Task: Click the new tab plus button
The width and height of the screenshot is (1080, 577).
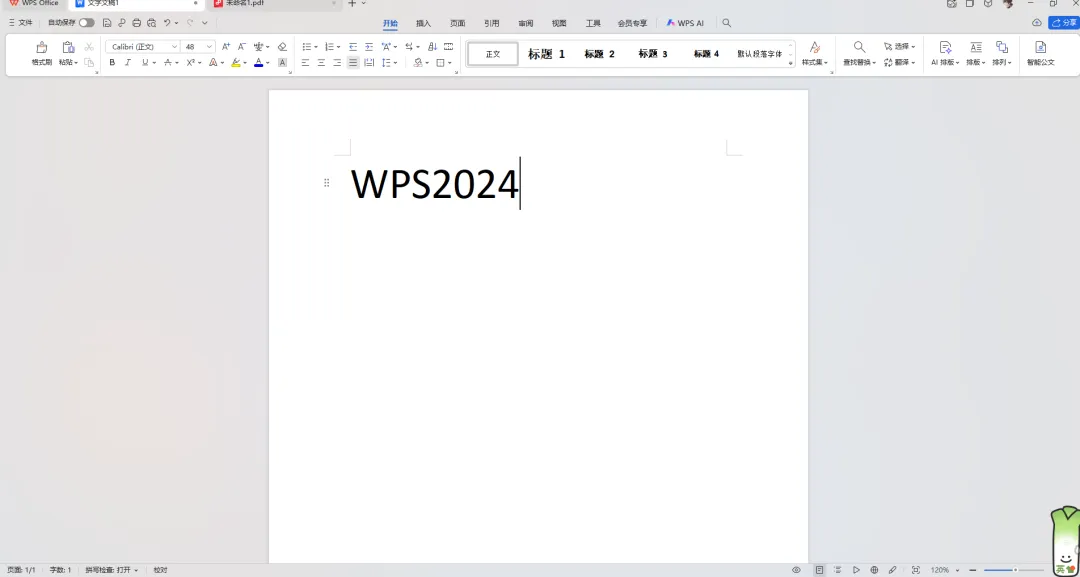Action: 352,3
